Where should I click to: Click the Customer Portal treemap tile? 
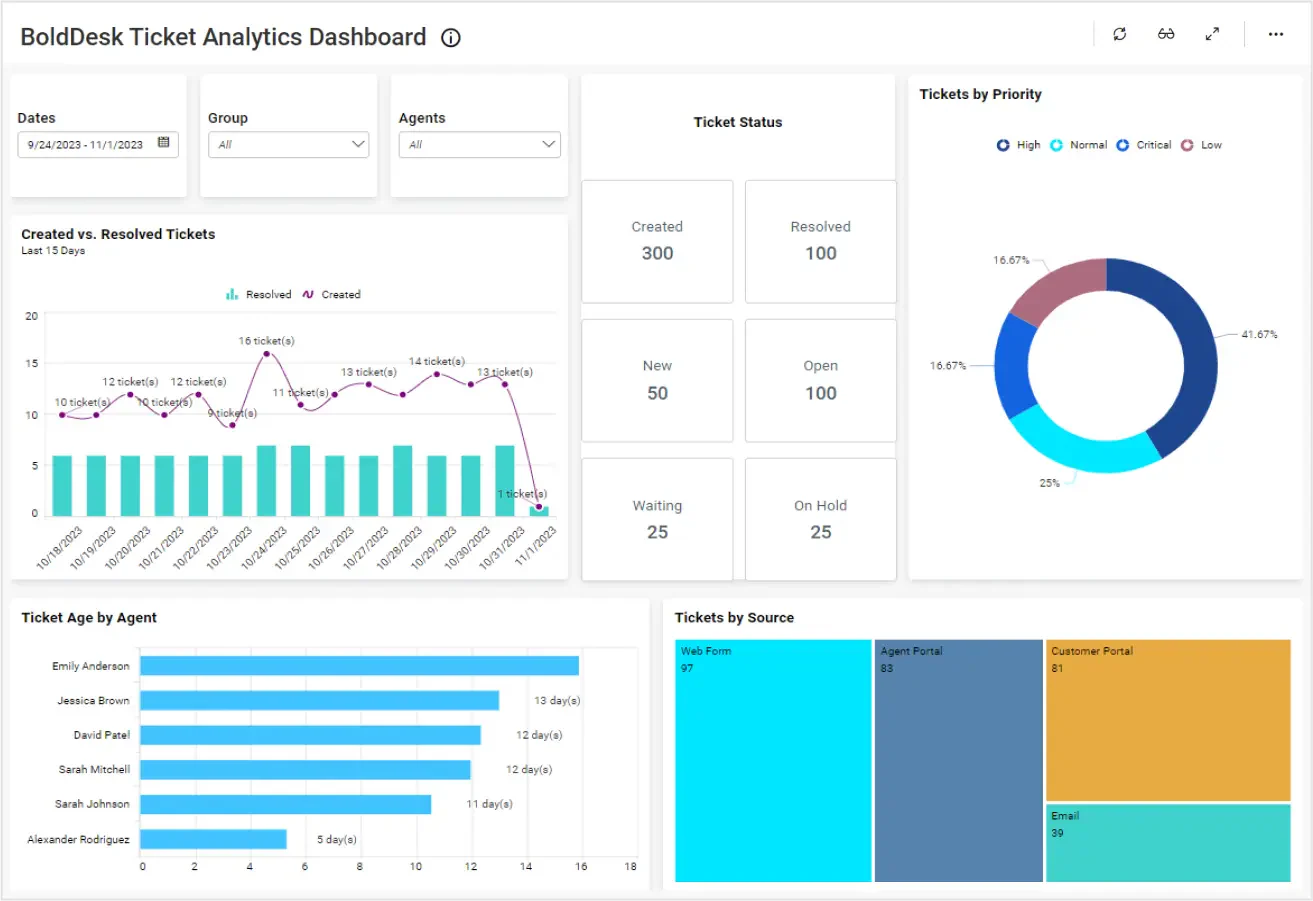point(1168,720)
